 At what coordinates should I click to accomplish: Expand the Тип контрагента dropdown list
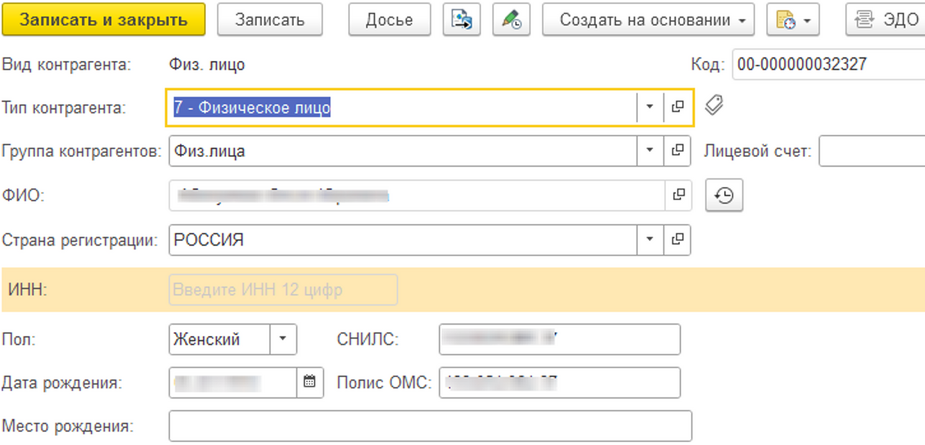click(649, 107)
